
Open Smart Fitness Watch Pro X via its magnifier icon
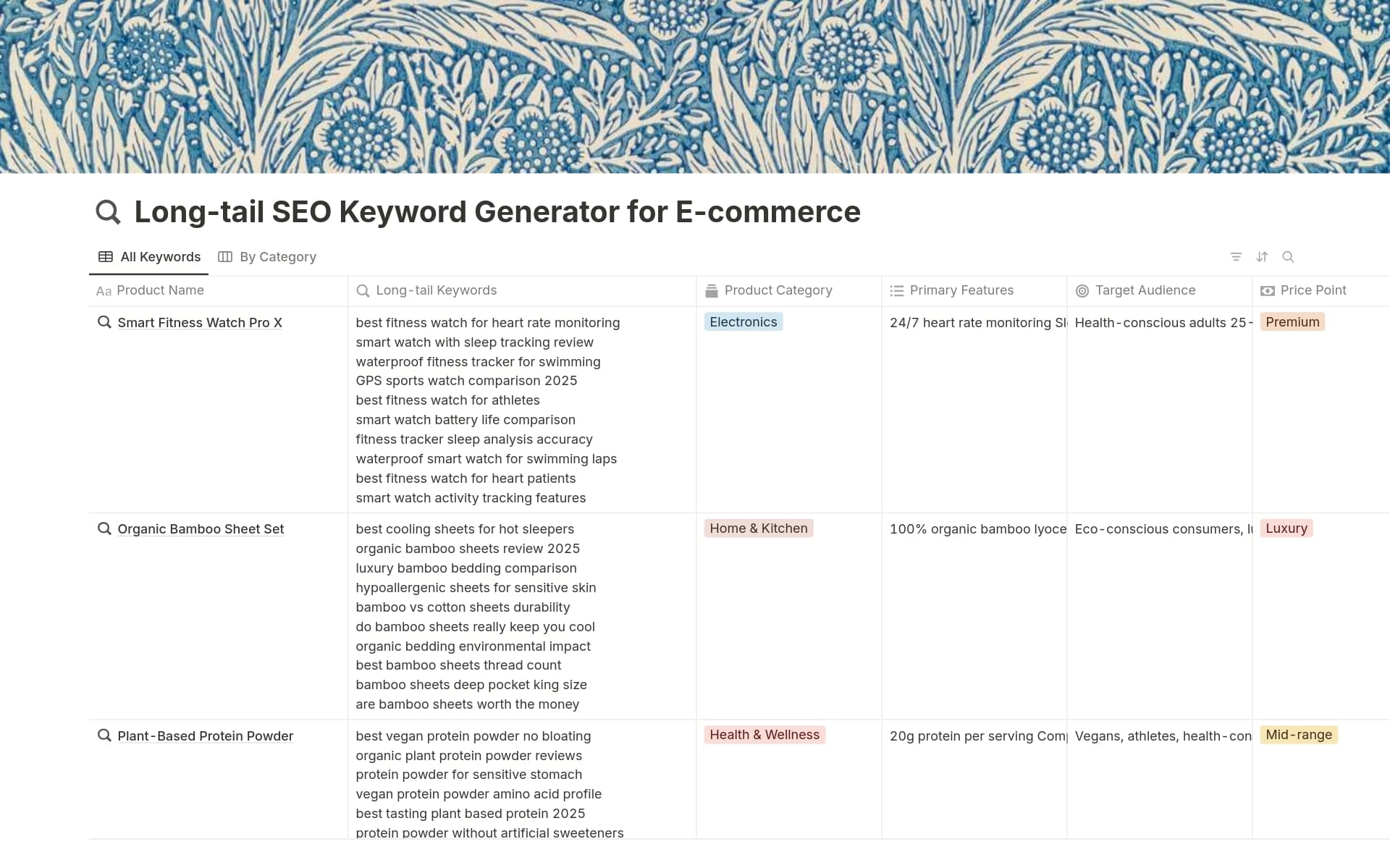[104, 322]
